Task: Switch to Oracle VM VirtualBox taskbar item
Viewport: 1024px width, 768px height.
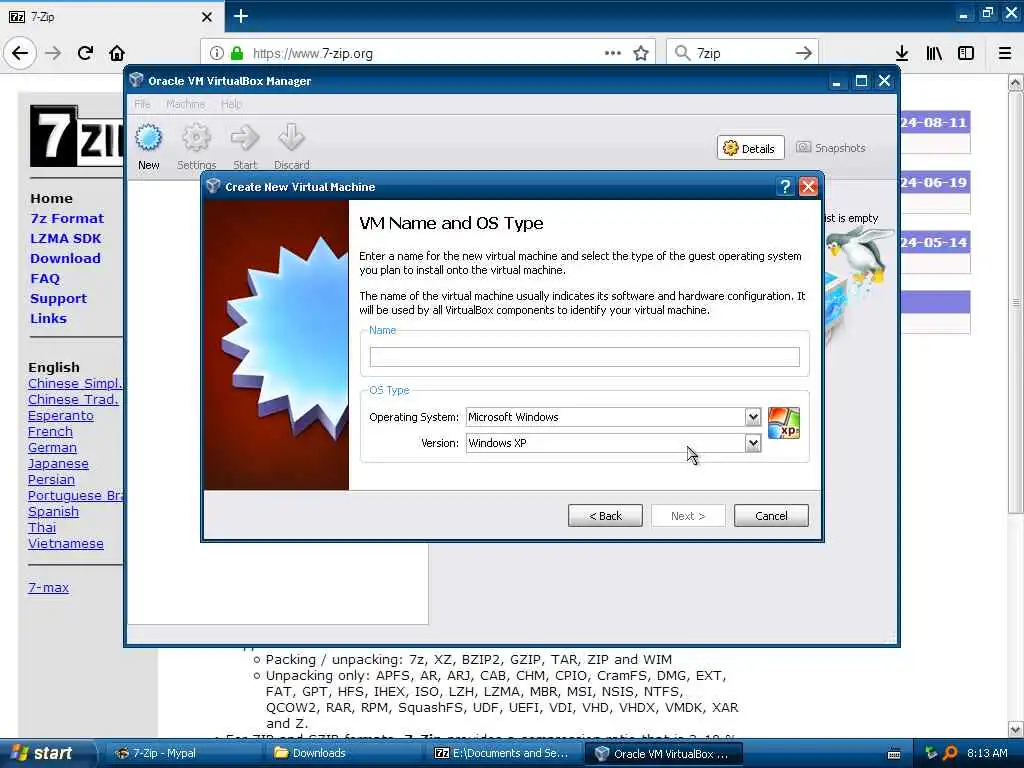Action: 664,754
